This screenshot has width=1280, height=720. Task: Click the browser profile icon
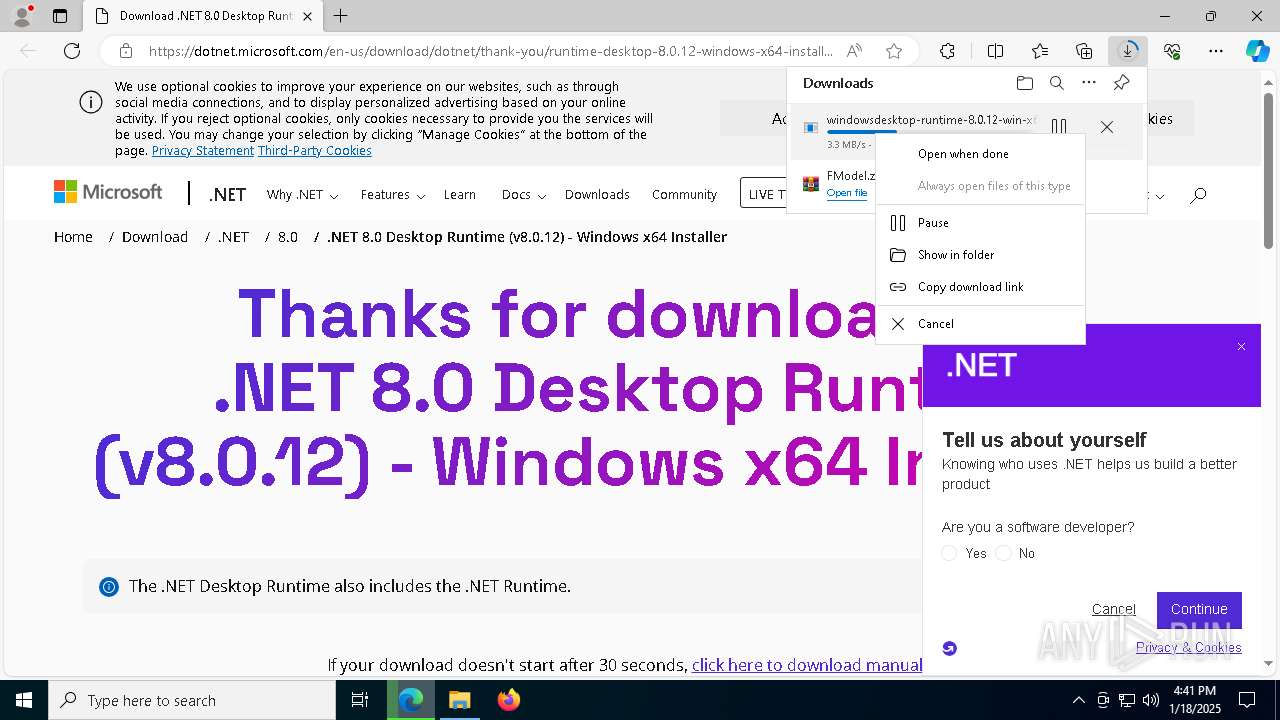[22, 16]
